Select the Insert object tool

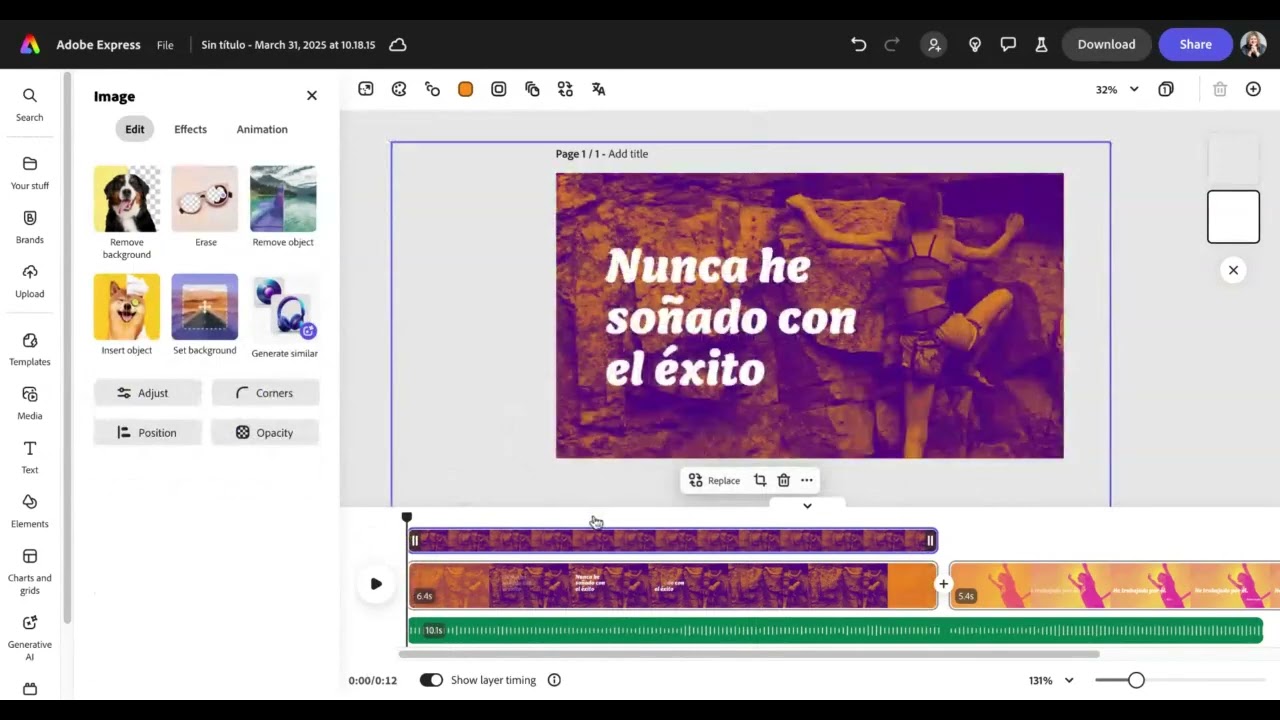click(127, 314)
